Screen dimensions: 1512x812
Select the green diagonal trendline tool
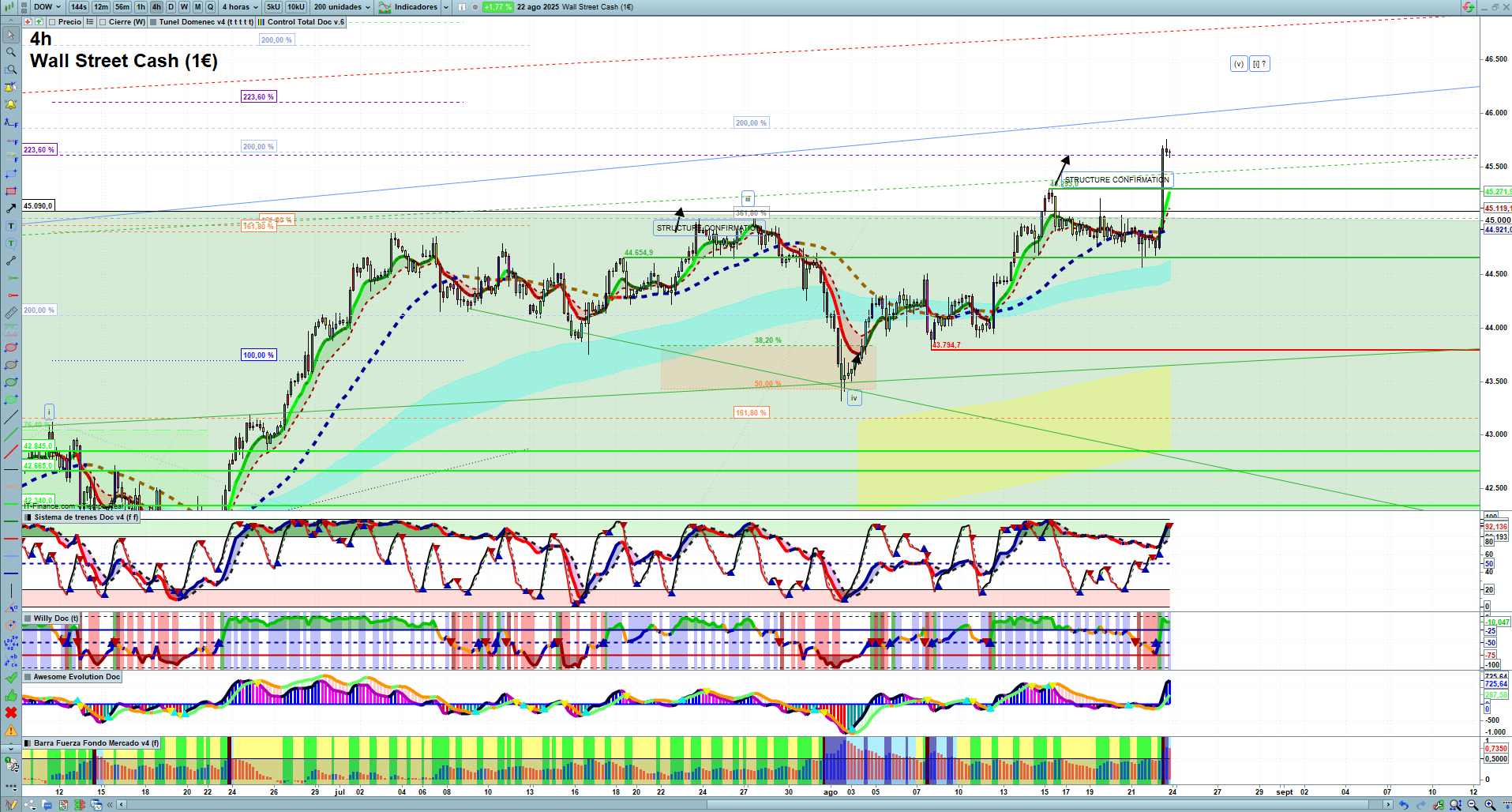11,434
